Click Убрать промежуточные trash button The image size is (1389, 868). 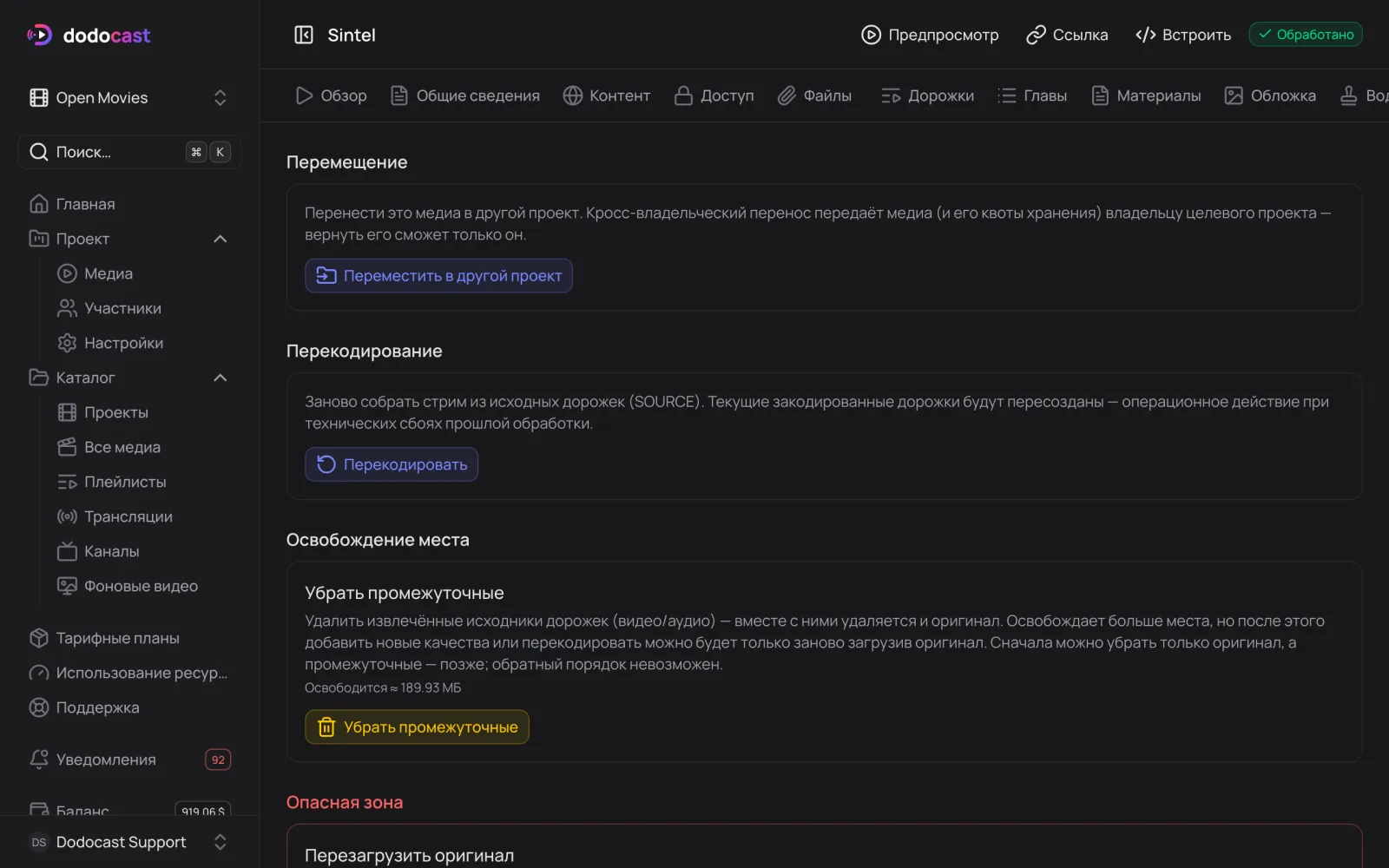(x=417, y=727)
